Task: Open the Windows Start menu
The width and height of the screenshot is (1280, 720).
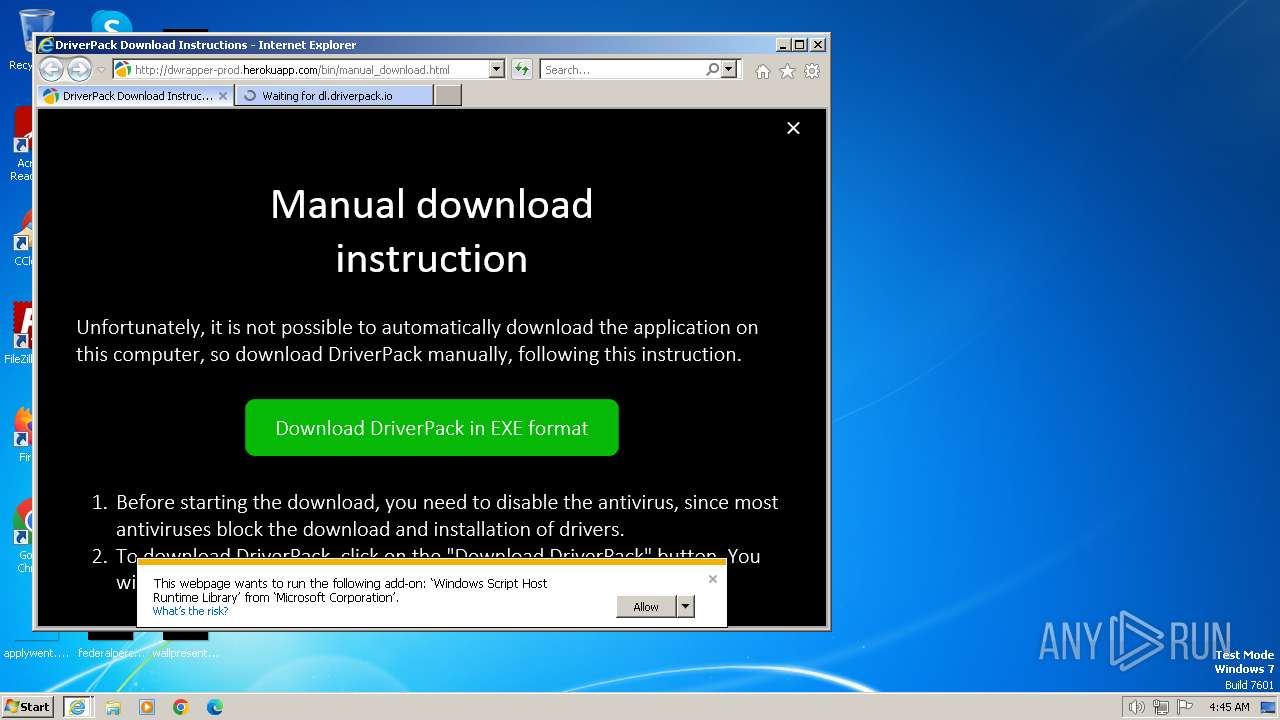Action: (x=28, y=706)
